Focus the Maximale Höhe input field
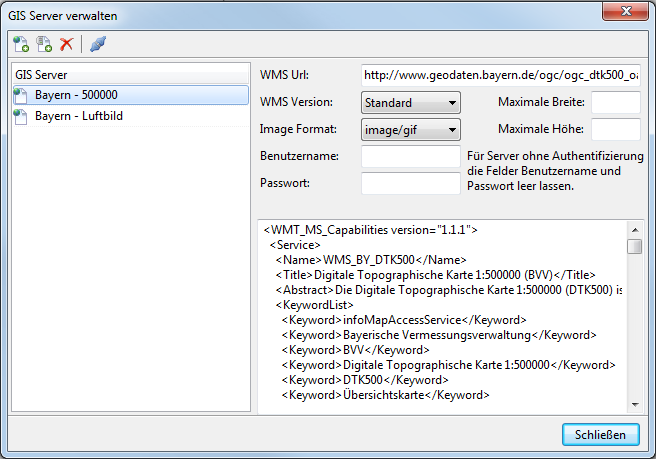Viewport: 656px width, 459px height. [x=615, y=129]
